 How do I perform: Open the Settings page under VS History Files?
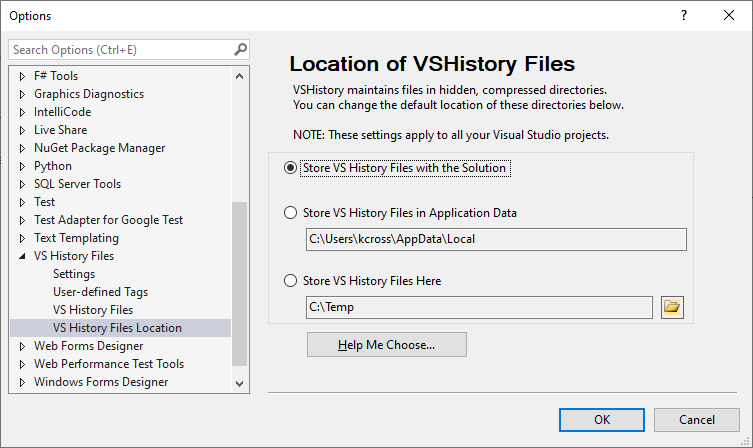pyautogui.click(x=74, y=274)
